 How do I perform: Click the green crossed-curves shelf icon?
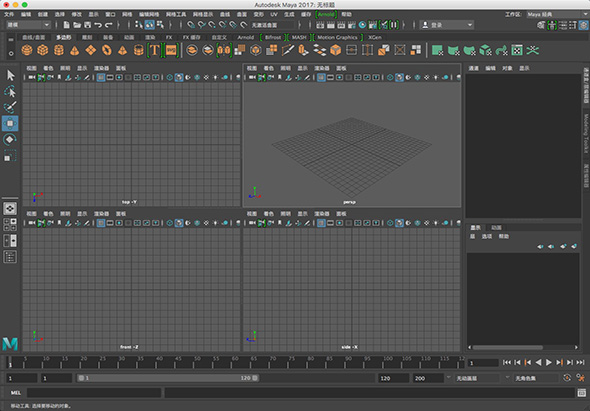click(533, 50)
